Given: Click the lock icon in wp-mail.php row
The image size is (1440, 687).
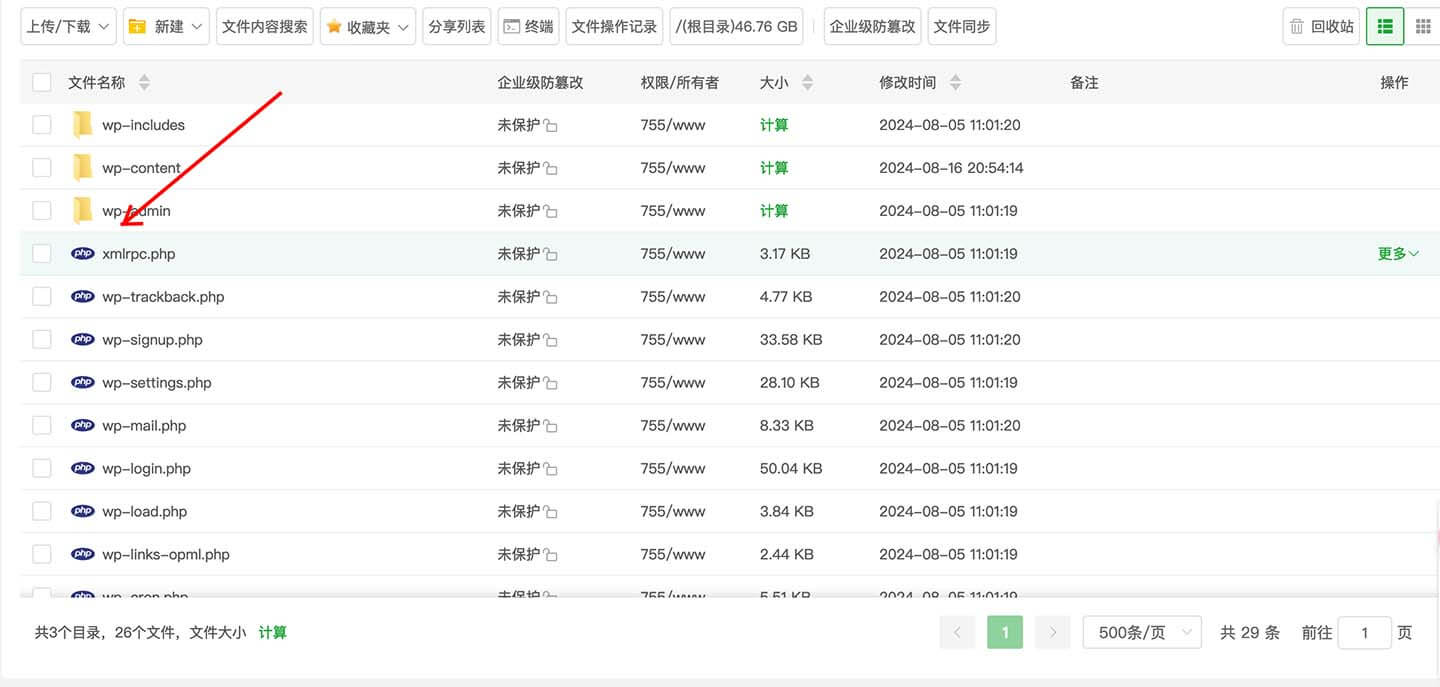Looking at the screenshot, I should [550, 427].
